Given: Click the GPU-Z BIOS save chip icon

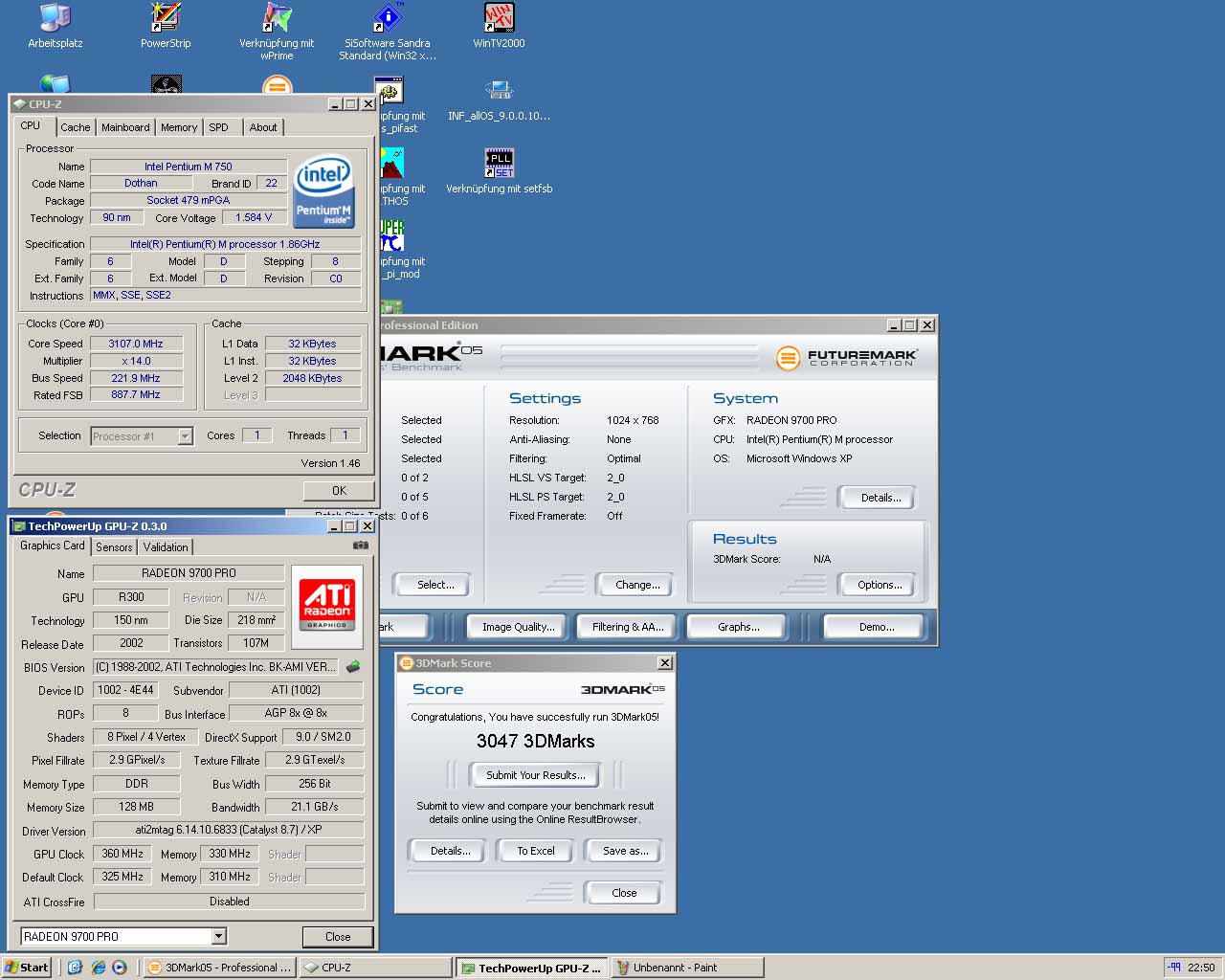Looking at the screenshot, I should pyautogui.click(x=353, y=667).
